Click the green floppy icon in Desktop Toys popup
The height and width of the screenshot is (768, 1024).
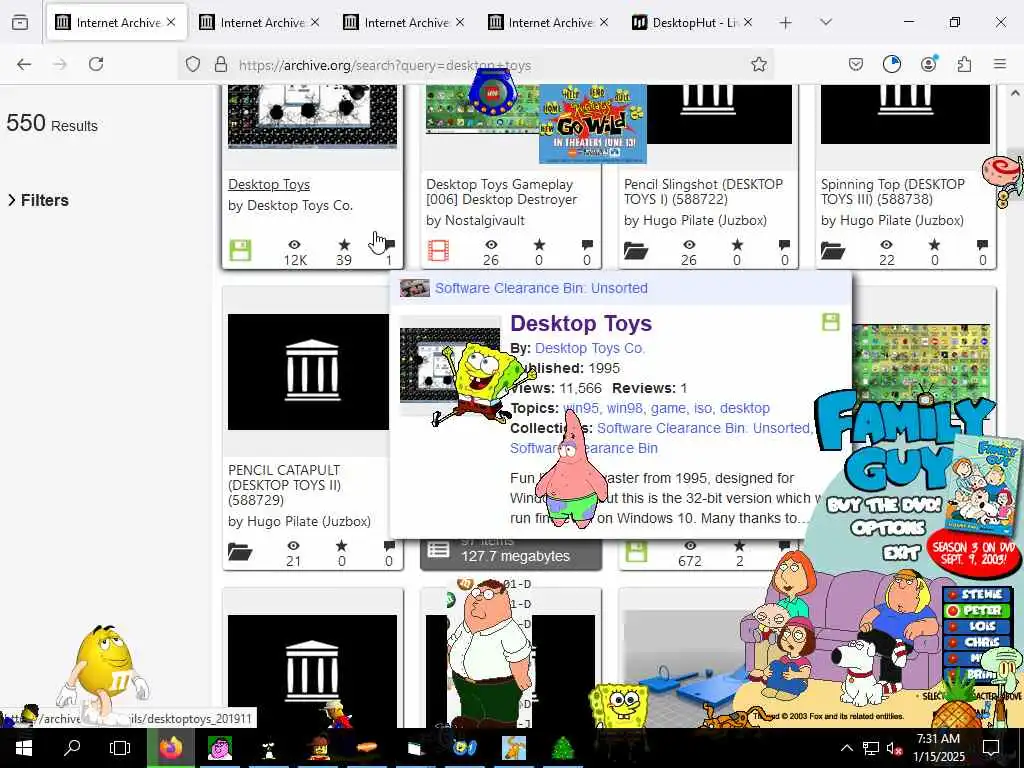[x=830, y=322]
